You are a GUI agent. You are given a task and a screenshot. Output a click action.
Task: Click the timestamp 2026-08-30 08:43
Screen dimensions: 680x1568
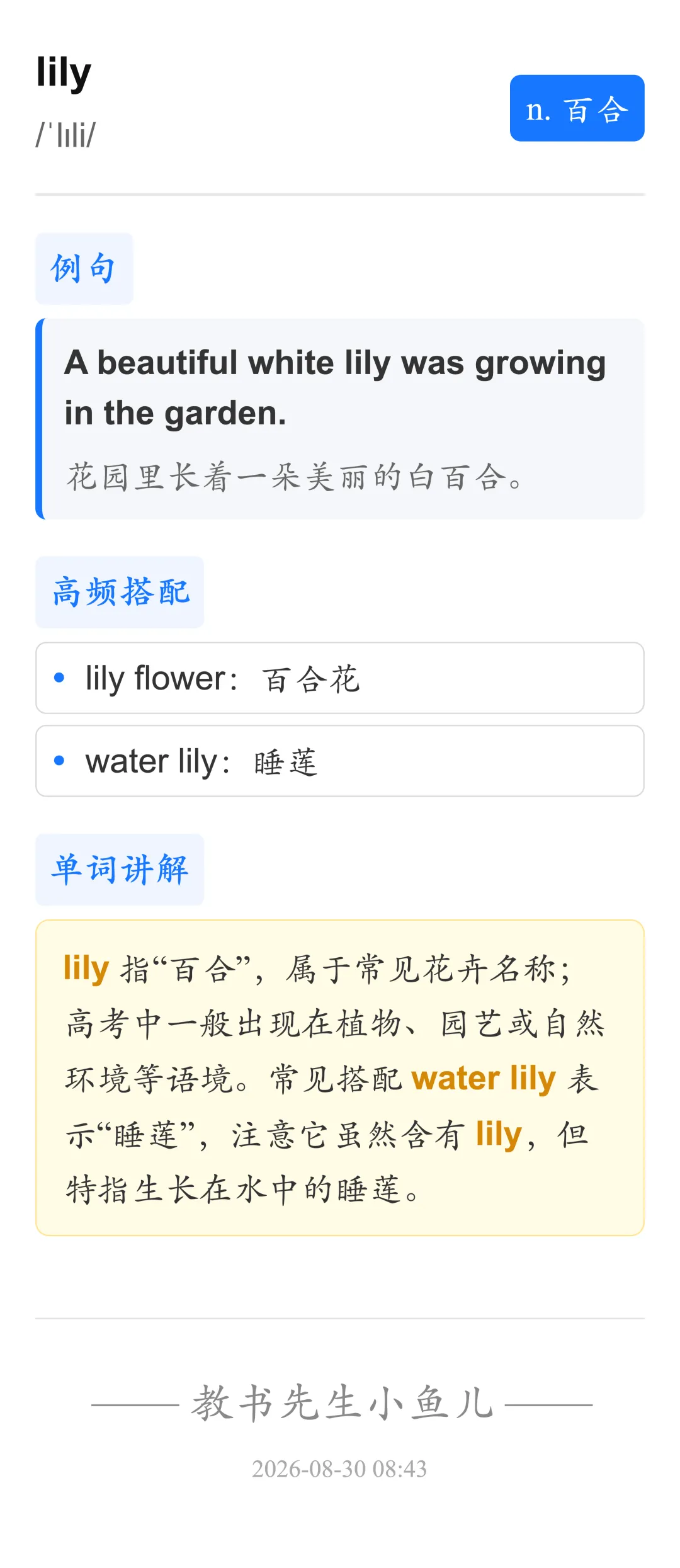point(339,1469)
